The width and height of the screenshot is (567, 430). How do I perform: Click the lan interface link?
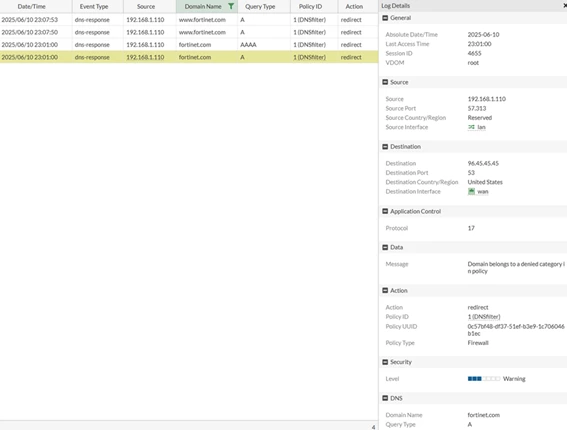click(x=481, y=127)
